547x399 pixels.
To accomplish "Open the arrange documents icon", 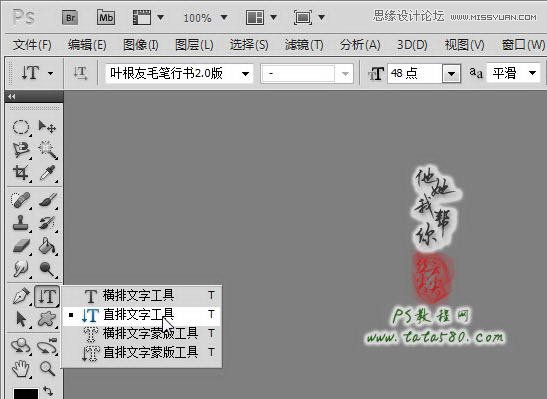I will point(255,17).
